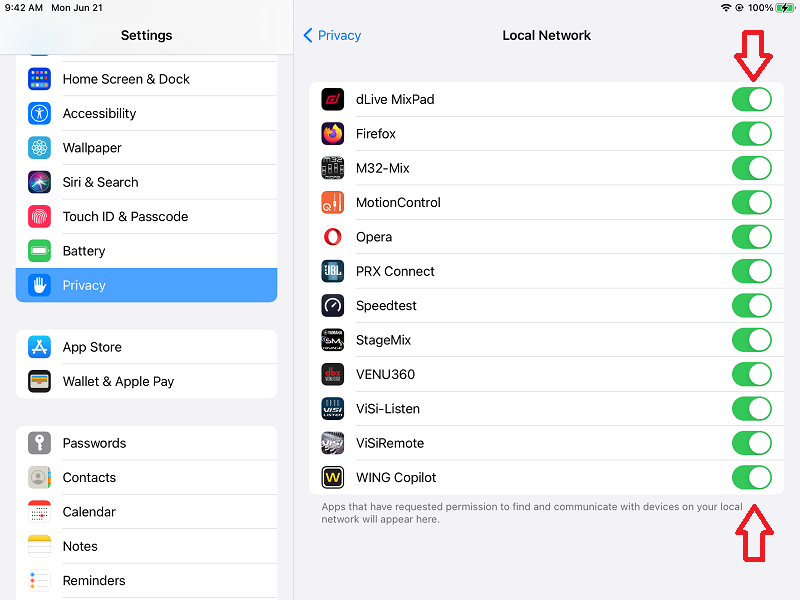The image size is (800, 600).
Task: Tap the green Battery icon
Action: [x=39, y=251]
